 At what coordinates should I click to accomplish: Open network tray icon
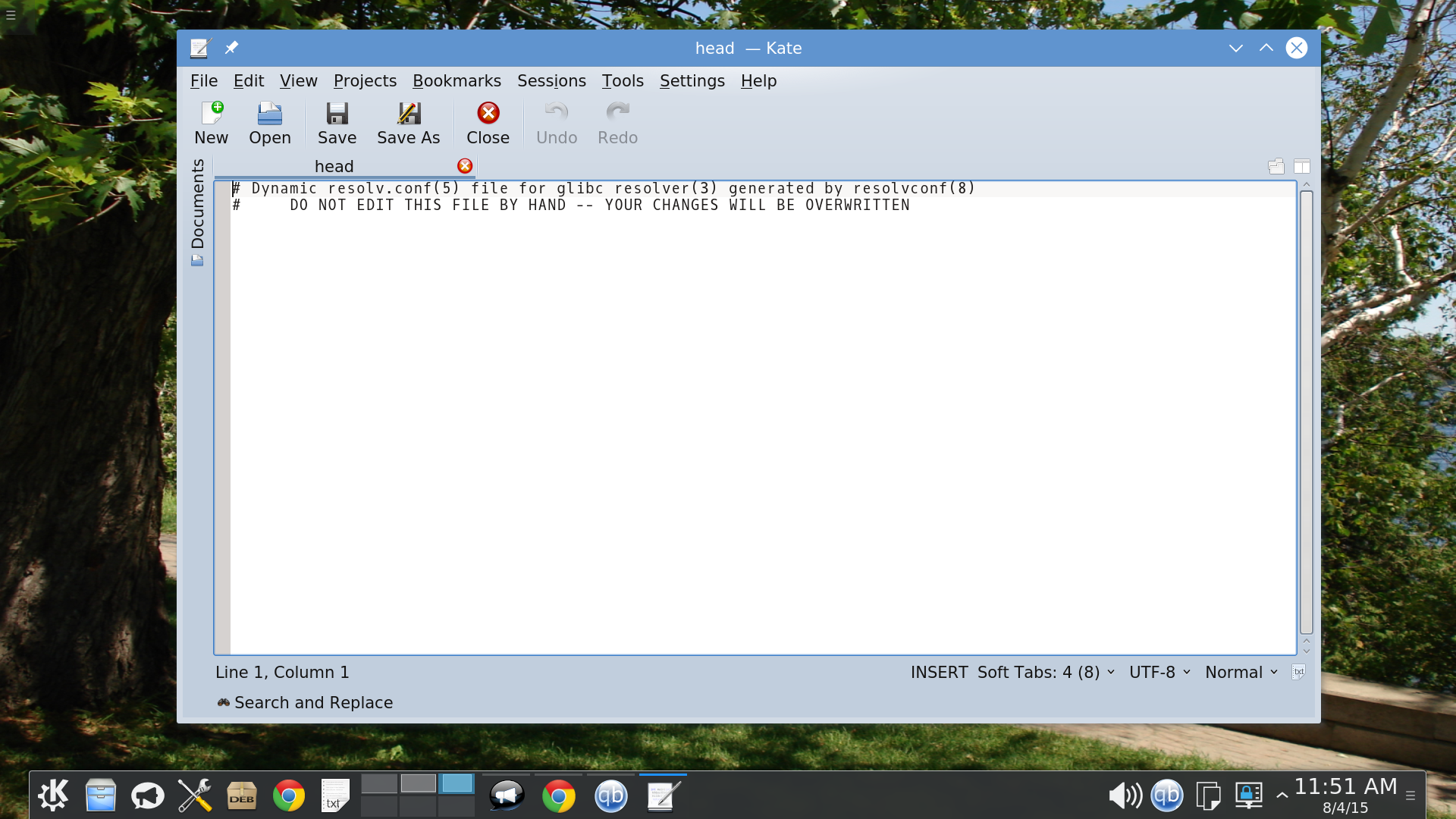pos(1248,795)
